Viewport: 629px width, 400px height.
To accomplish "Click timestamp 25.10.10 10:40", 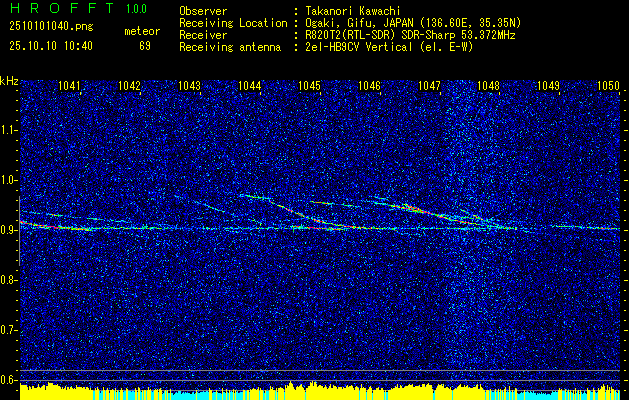I will 51,46.
